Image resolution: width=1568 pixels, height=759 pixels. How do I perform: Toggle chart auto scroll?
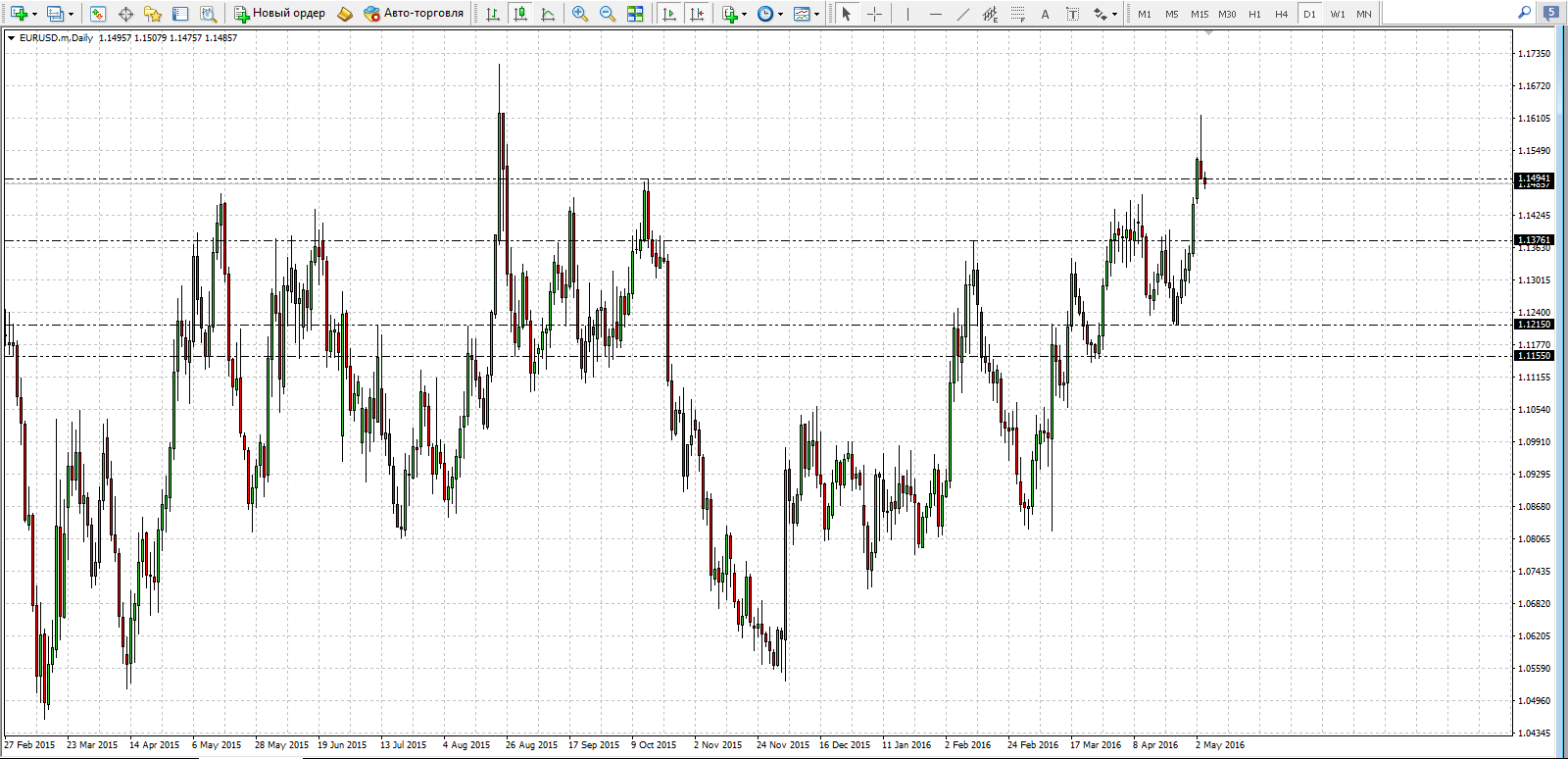point(669,14)
